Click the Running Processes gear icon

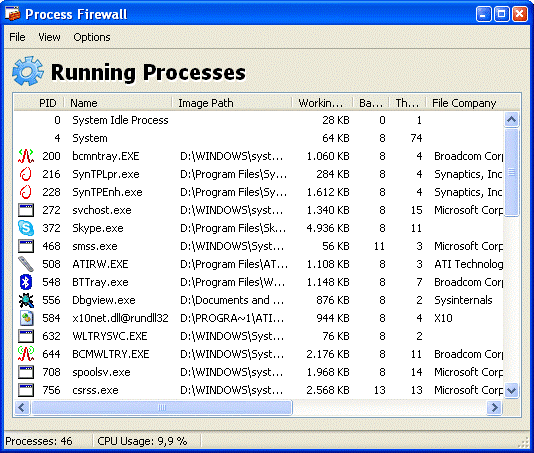click(x=28, y=71)
